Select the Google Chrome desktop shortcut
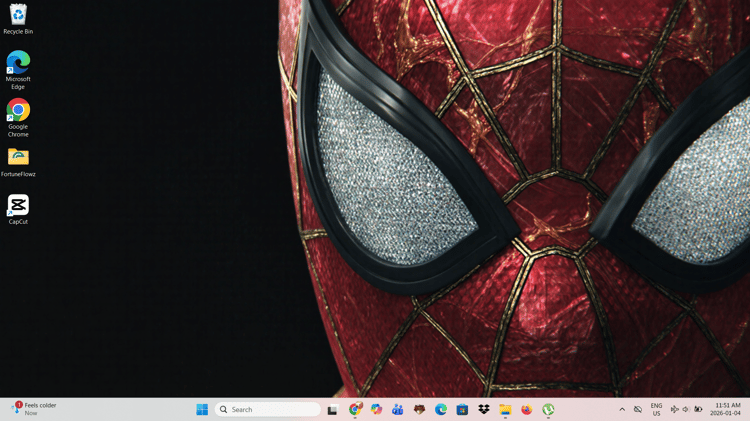The width and height of the screenshot is (750, 421). [x=18, y=118]
